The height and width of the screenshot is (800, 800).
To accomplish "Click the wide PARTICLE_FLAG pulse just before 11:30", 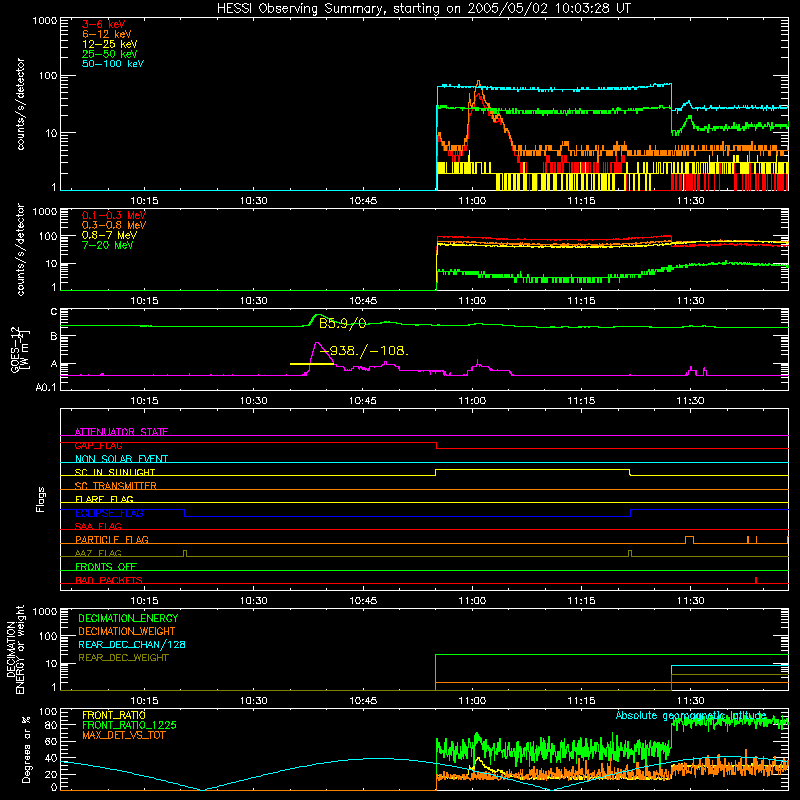I will (689, 540).
